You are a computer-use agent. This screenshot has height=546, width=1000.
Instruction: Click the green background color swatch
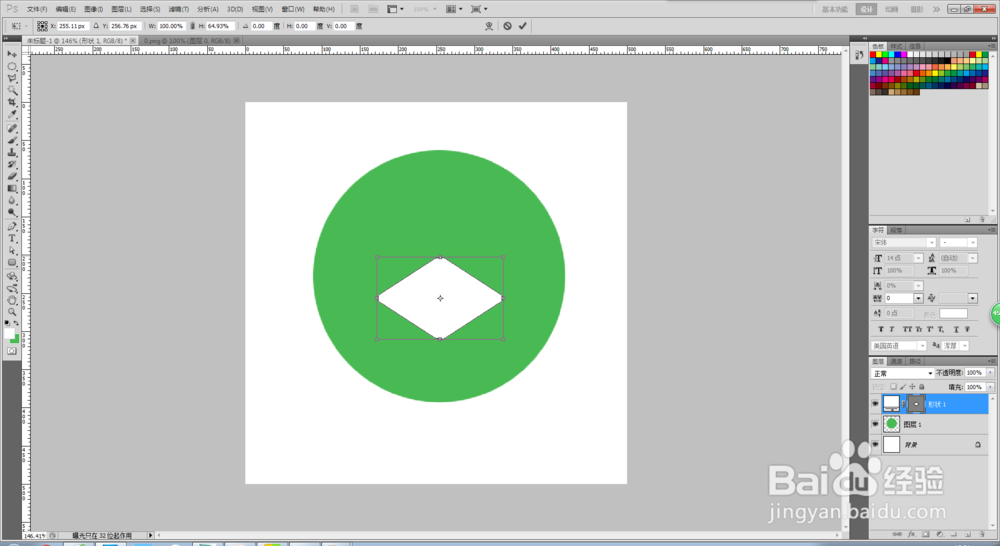[x=15, y=339]
